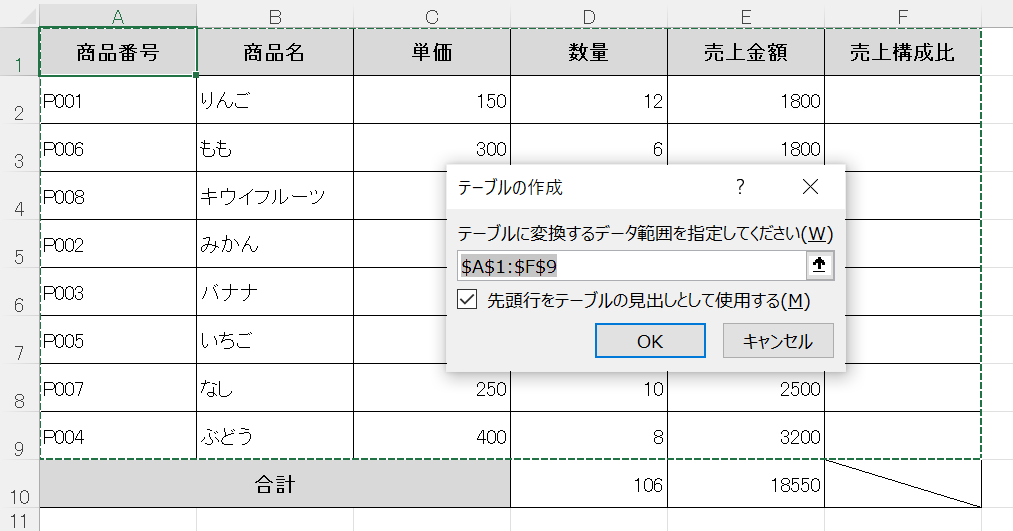
Task: Select column A header
Action: pyautogui.click(x=118, y=15)
